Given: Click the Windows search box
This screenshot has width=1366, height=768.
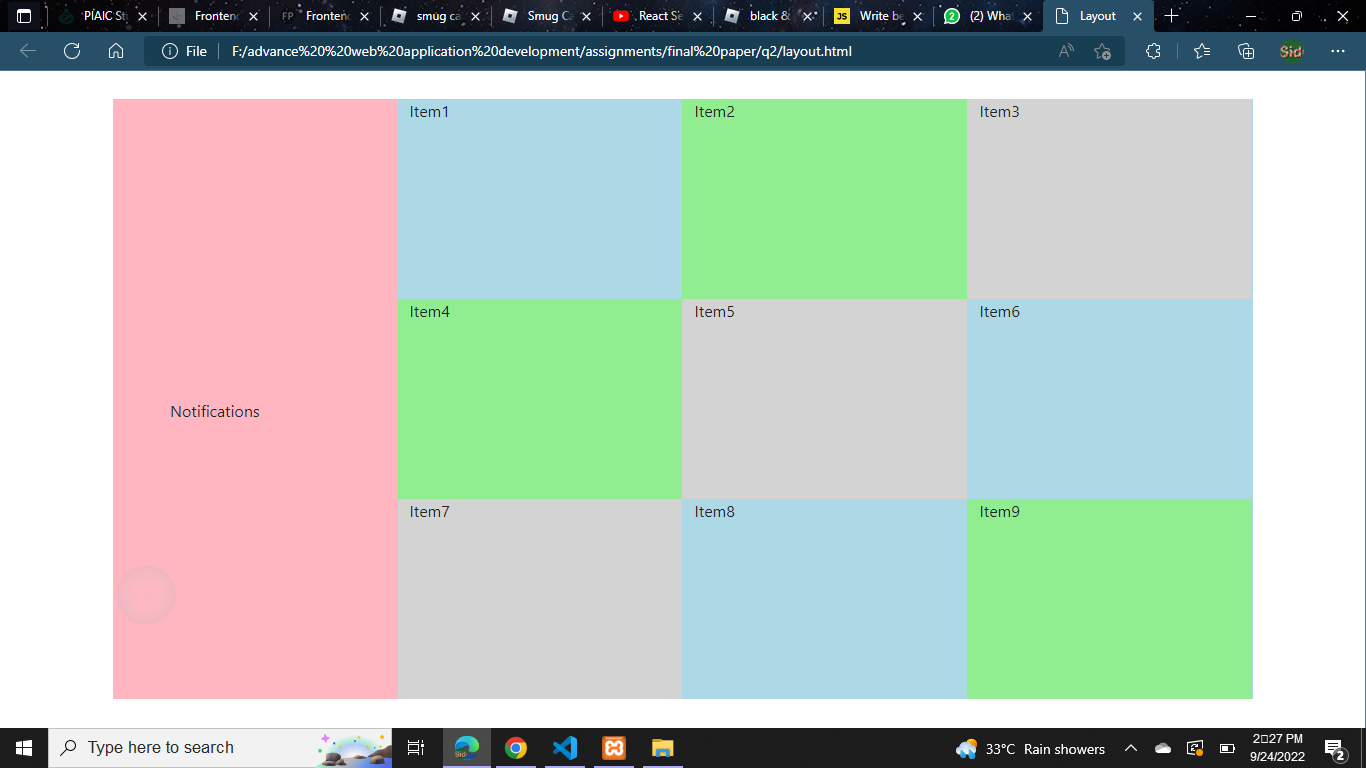Looking at the screenshot, I should [180, 748].
